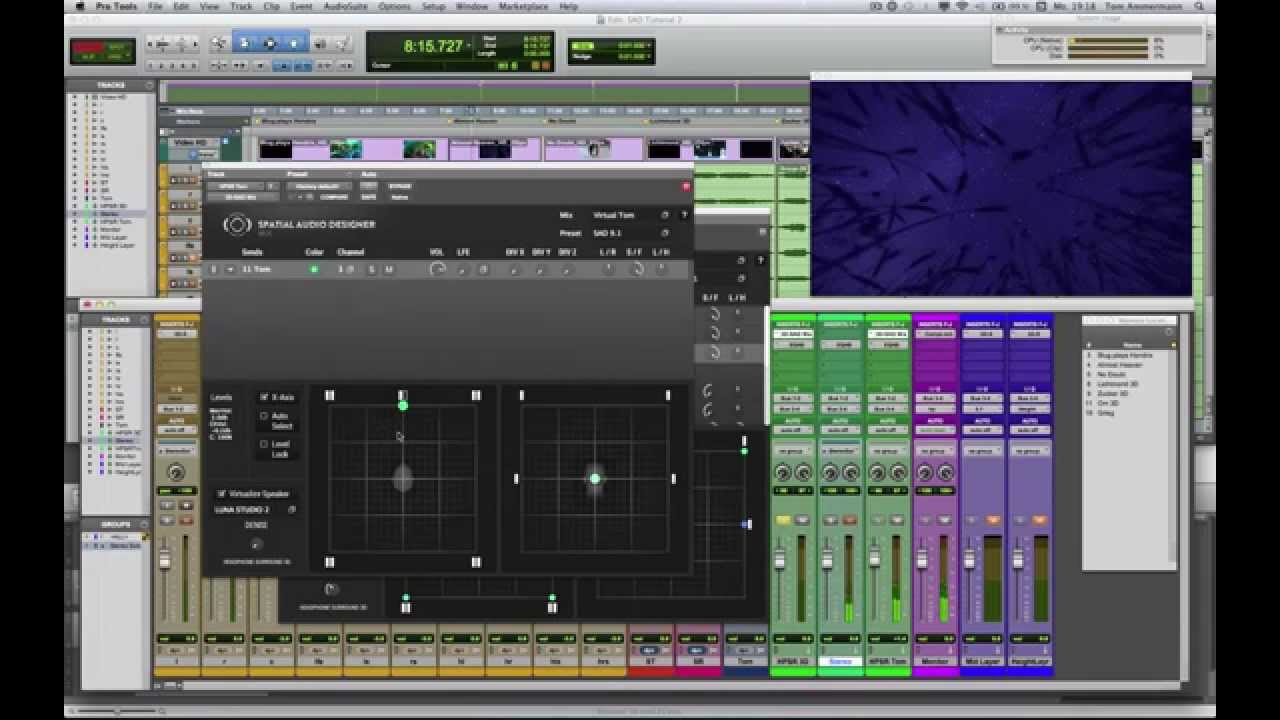The height and width of the screenshot is (720, 1280).
Task: Open the File menu
Action: (155, 6)
